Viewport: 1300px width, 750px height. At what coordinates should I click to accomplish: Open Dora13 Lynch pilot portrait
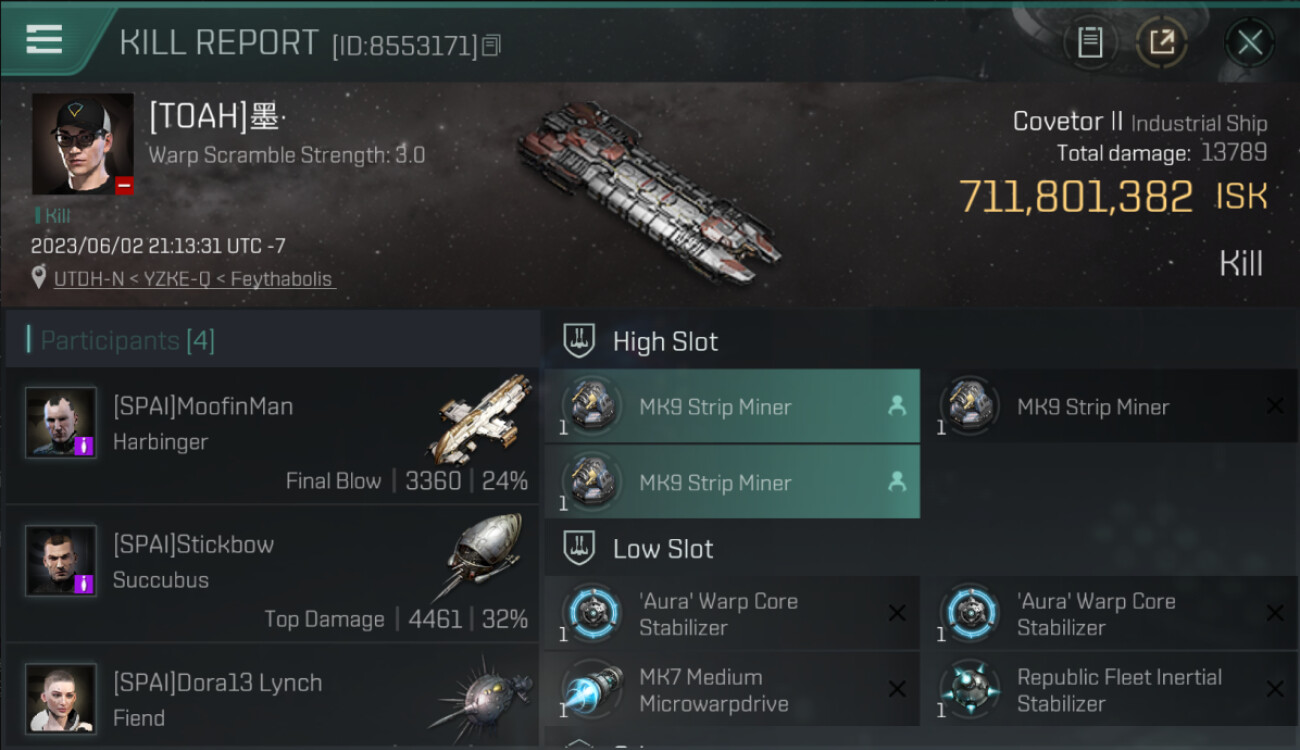tap(61, 698)
